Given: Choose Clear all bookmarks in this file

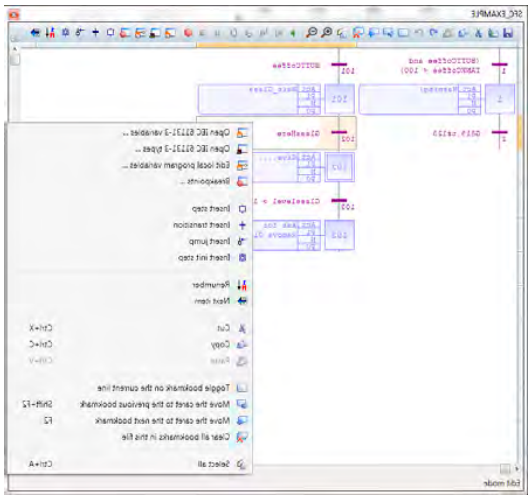Looking at the screenshot, I should 130,437.
